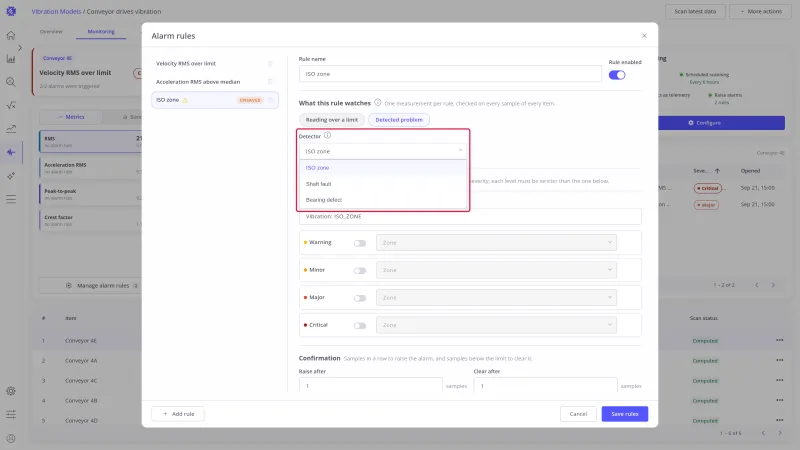Screen dimensions: 800x450
Task: Select the Acceleration RMS above median rule
Action: coord(214,82)
